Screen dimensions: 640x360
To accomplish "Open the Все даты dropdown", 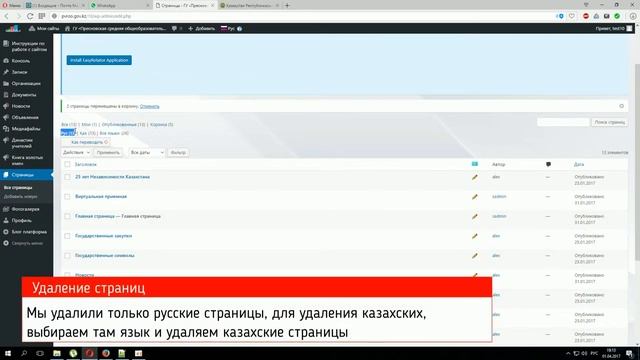I will point(146,152).
